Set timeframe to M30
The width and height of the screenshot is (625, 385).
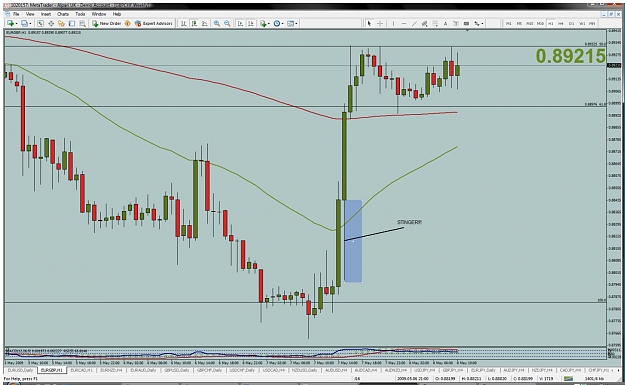coord(540,24)
